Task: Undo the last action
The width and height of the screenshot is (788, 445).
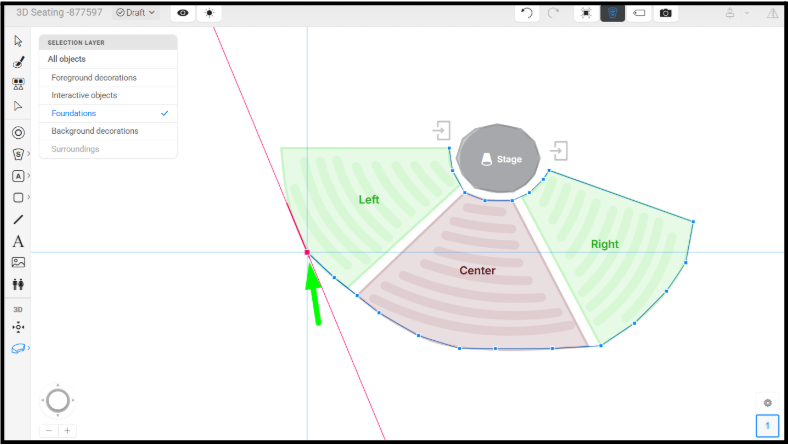Action: click(x=526, y=13)
